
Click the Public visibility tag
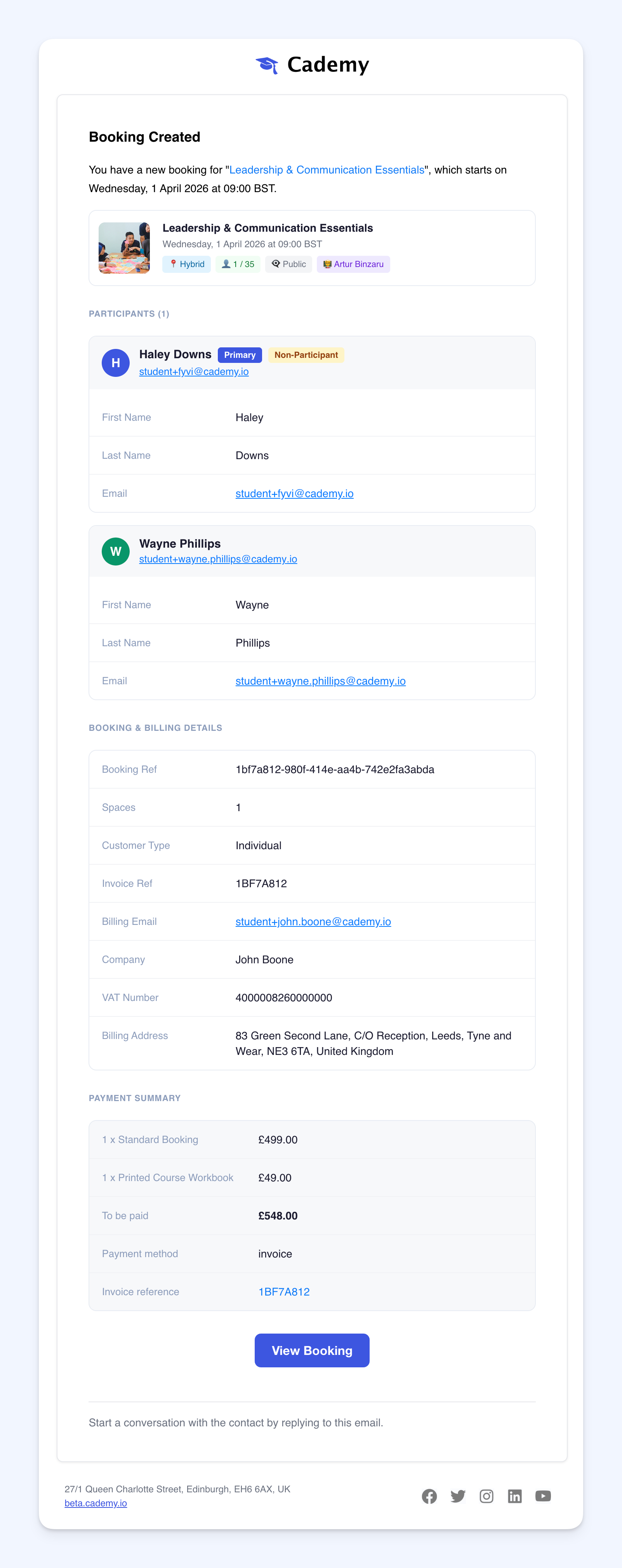coord(289,264)
